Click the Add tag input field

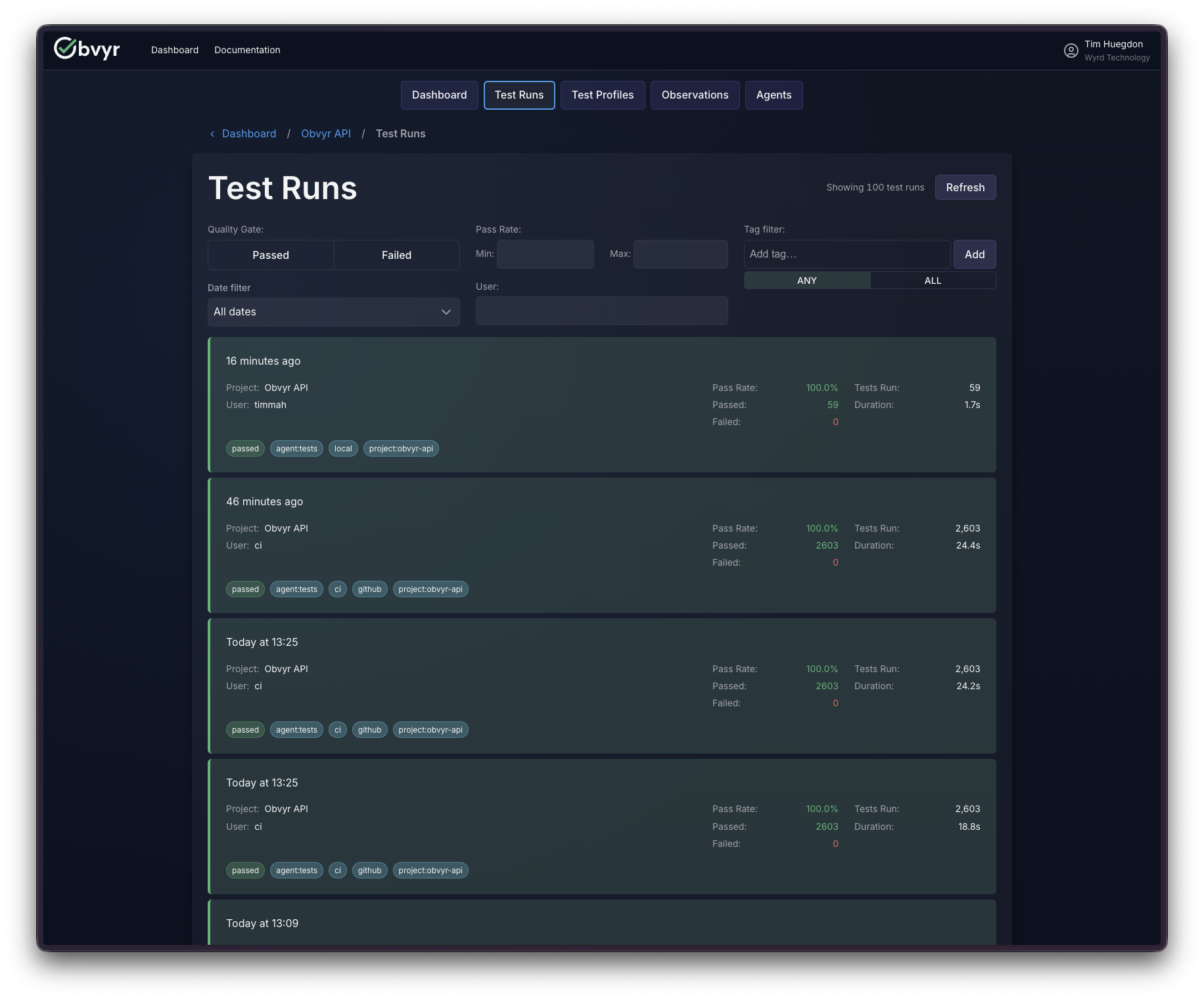pos(846,254)
